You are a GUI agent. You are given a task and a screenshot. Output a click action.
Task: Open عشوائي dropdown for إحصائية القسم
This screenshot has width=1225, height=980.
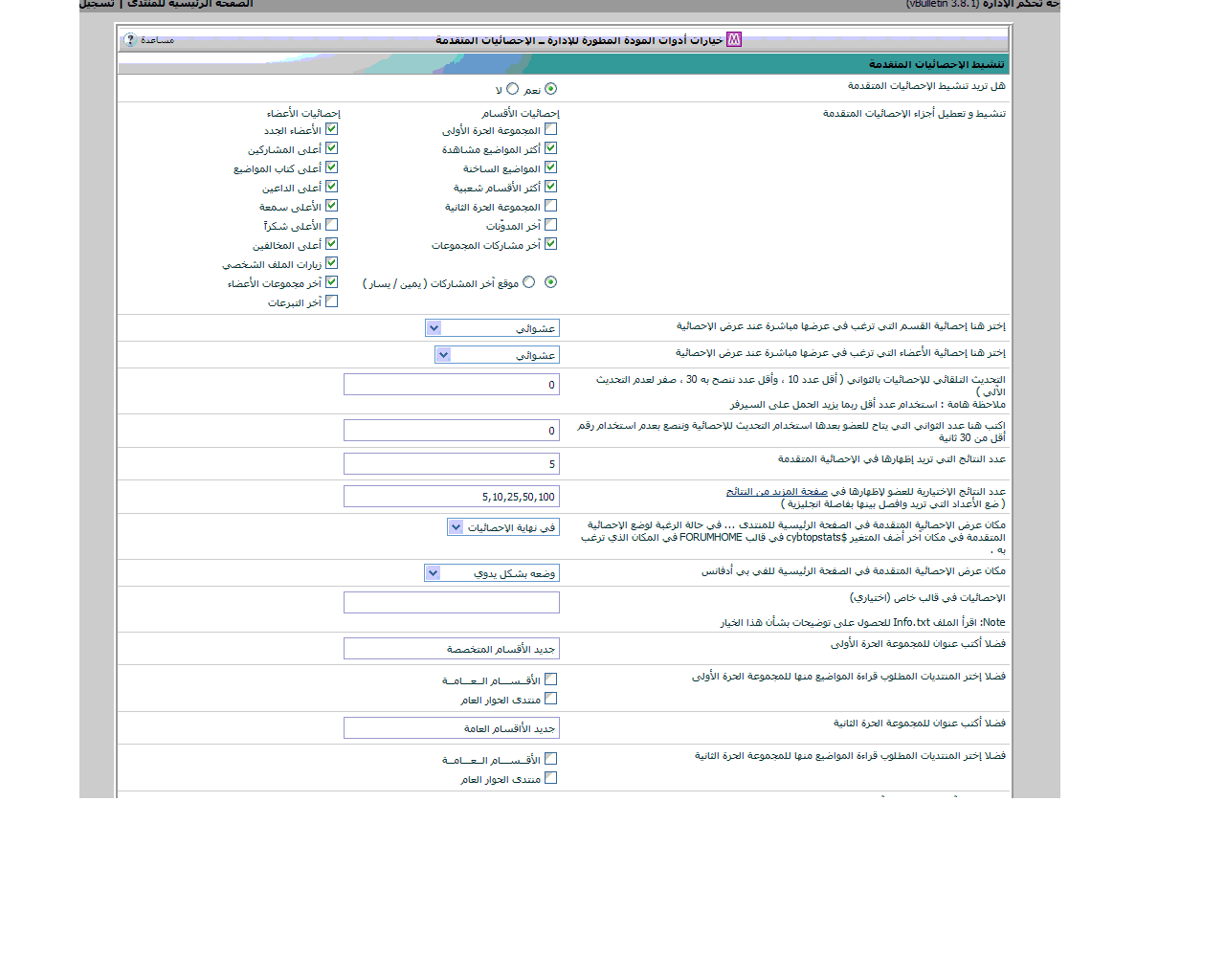point(492,328)
